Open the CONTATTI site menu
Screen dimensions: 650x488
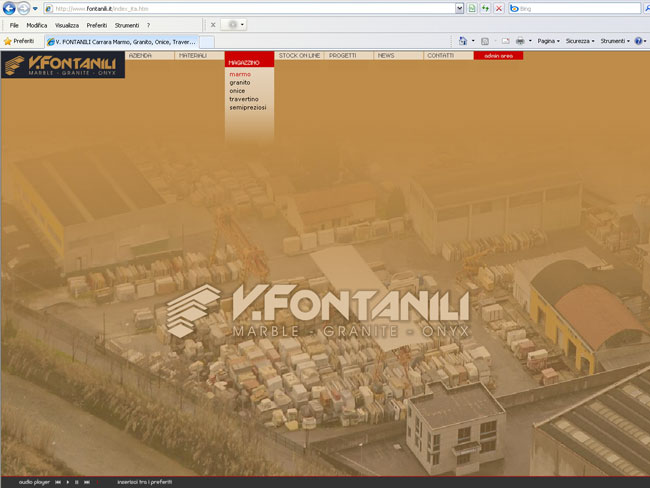pos(448,56)
